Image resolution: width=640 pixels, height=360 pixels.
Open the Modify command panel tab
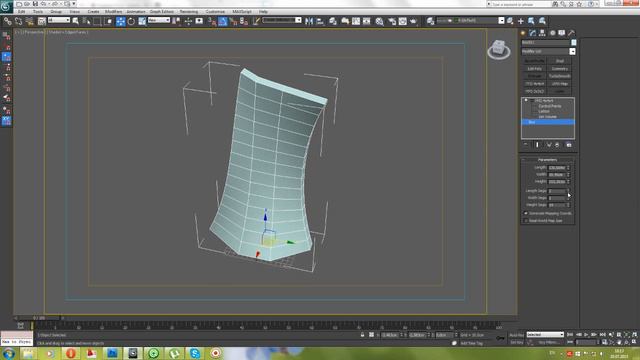coord(533,33)
